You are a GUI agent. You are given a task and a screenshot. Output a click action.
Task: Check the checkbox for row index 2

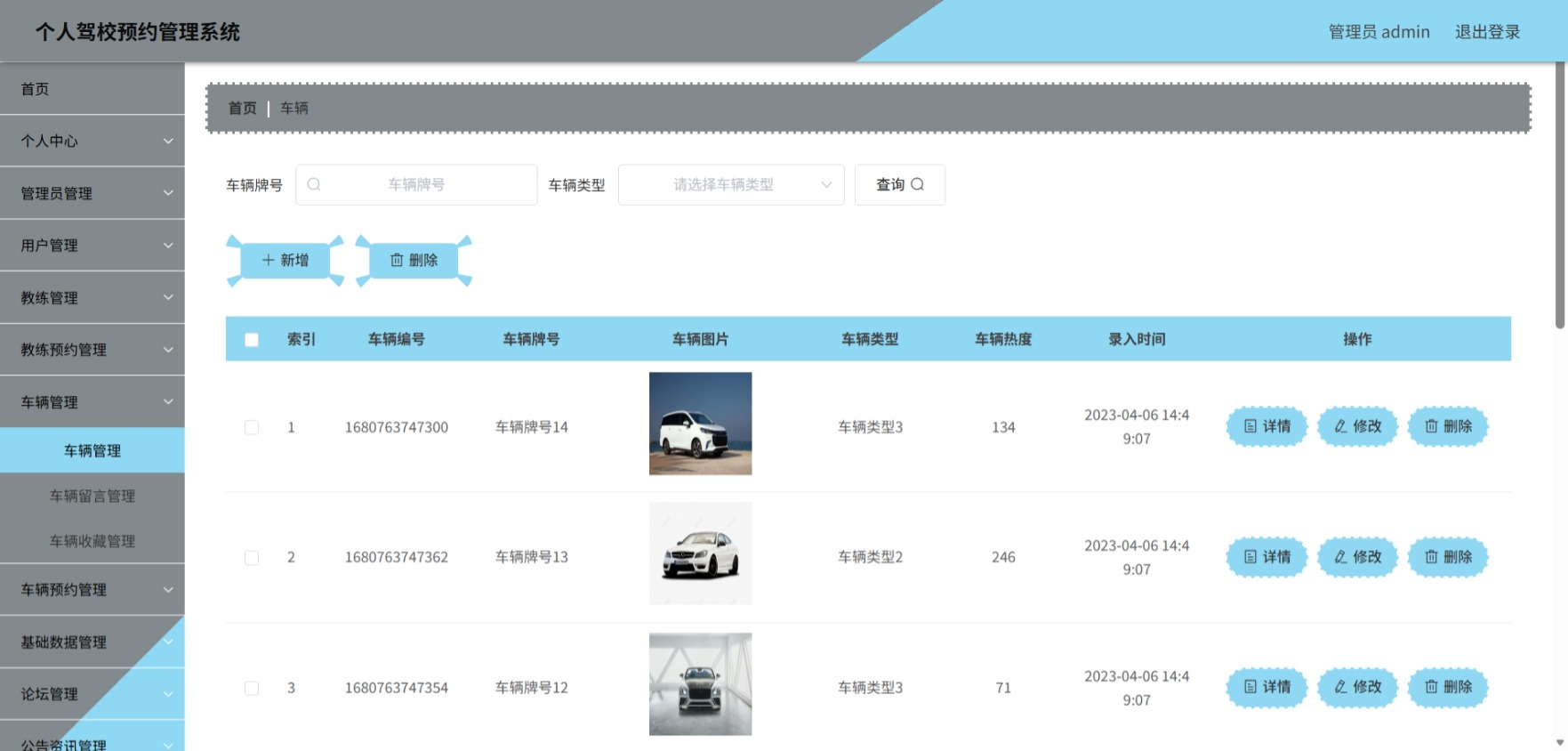tap(252, 558)
